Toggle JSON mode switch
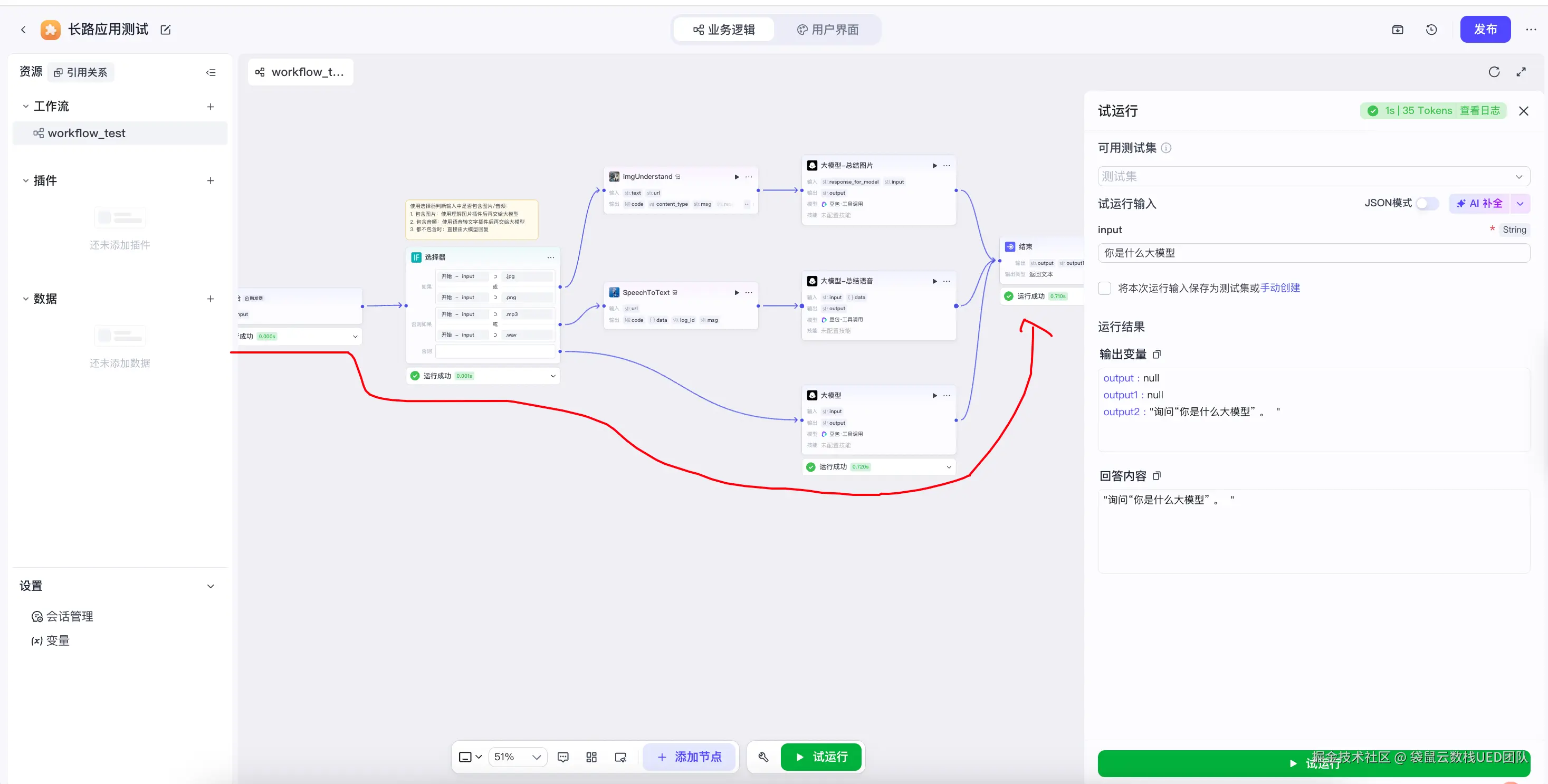Image resolution: width=1548 pixels, height=784 pixels. point(1427,204)
